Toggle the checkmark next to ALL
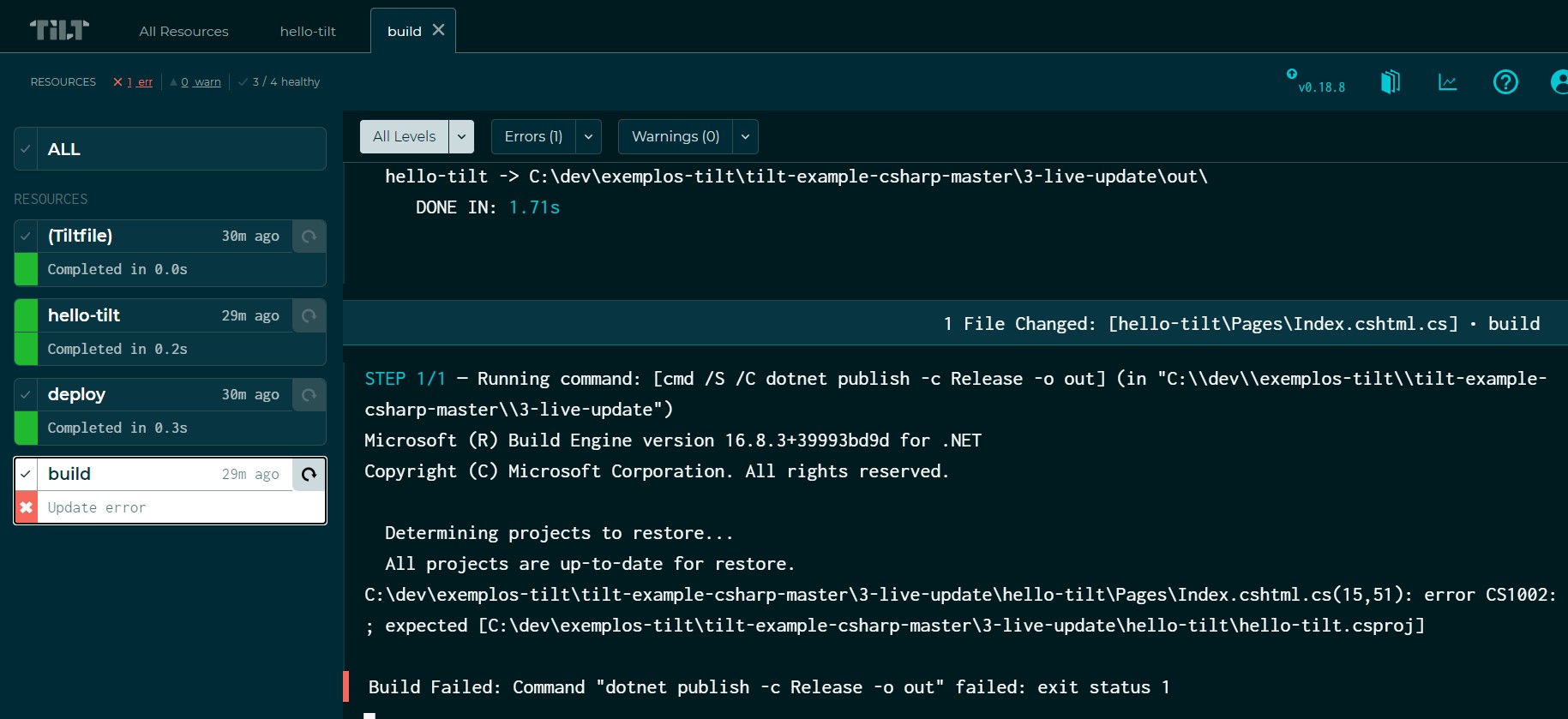 click(26, 149)
